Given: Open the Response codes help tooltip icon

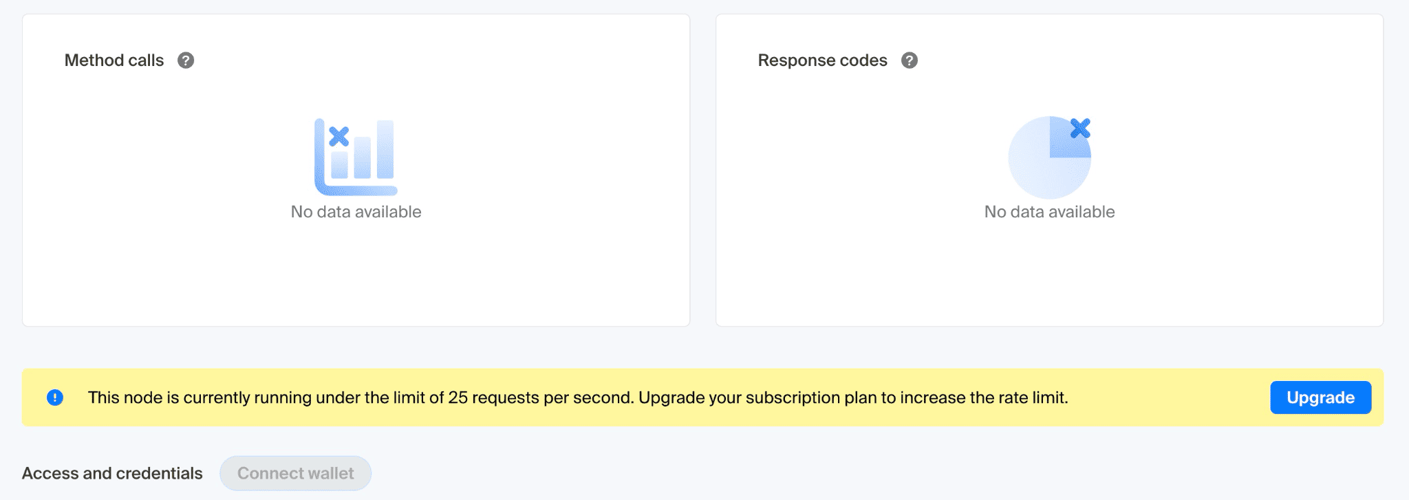Looking at the screenshot, I should [909, 60].
